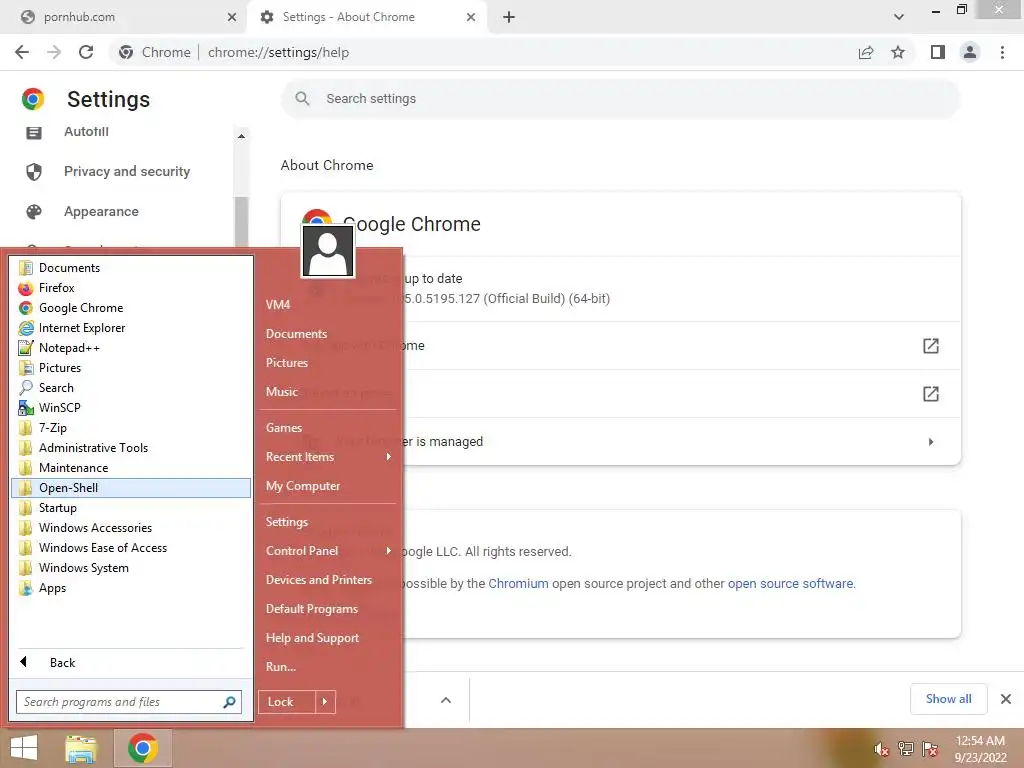Expand the Maintenance folder
Image resolution: width=1024 pixels, height=768 pixels.
click(x=131, y=468)
